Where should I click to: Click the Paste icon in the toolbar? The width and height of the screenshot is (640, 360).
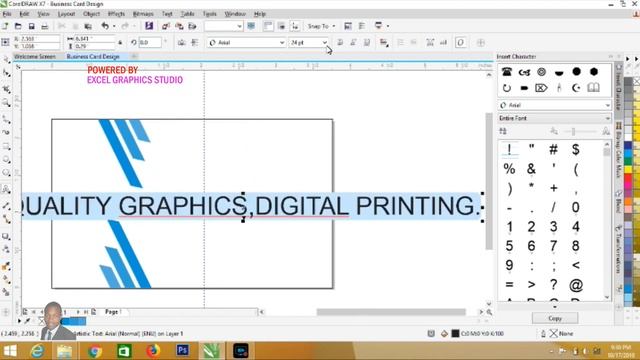coord(88,26)
